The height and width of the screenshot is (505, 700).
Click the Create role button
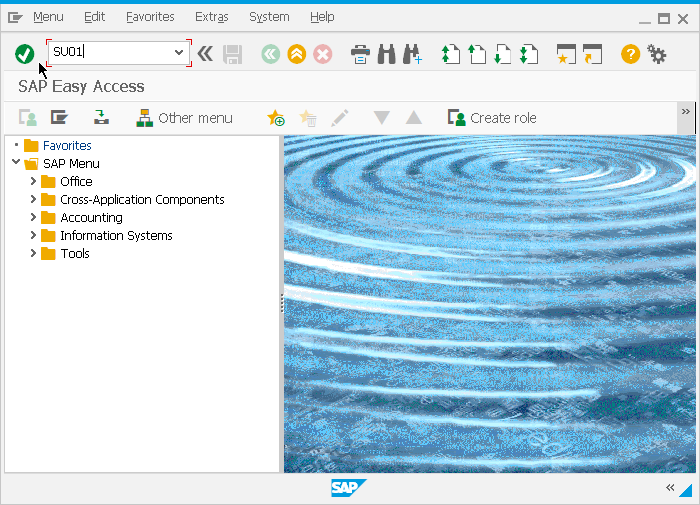tap(492, 118)
